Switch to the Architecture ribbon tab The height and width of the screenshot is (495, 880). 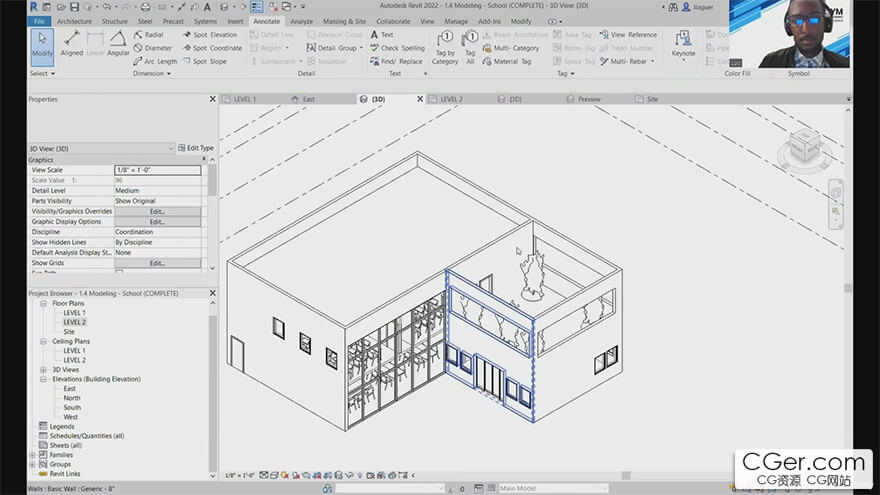[x=74, y=21]
